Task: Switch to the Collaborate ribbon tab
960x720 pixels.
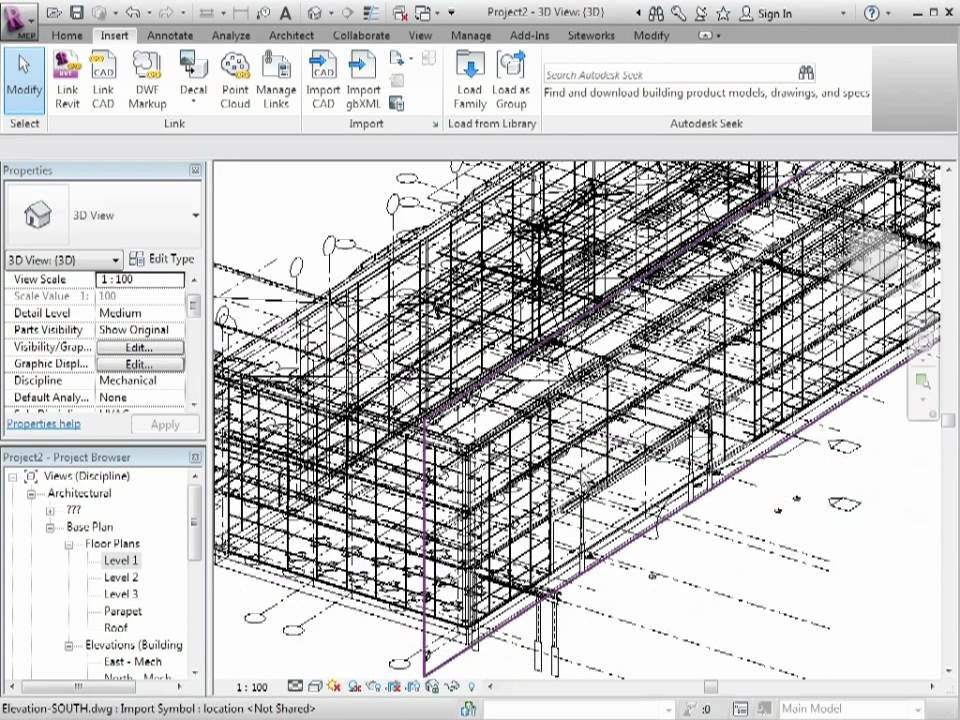Action: tap(361, 36)
